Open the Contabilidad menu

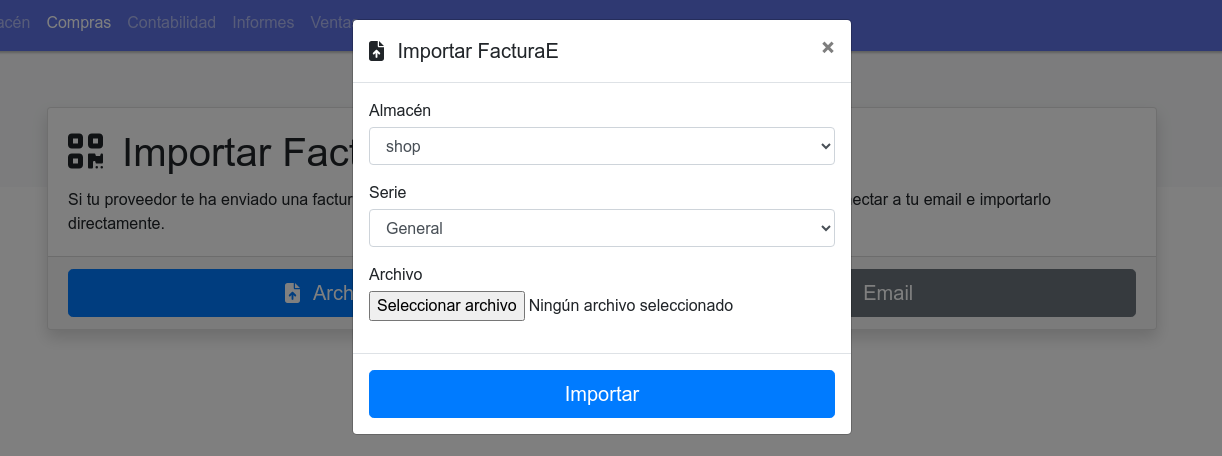pyautogui.click(x=171, y=22)
